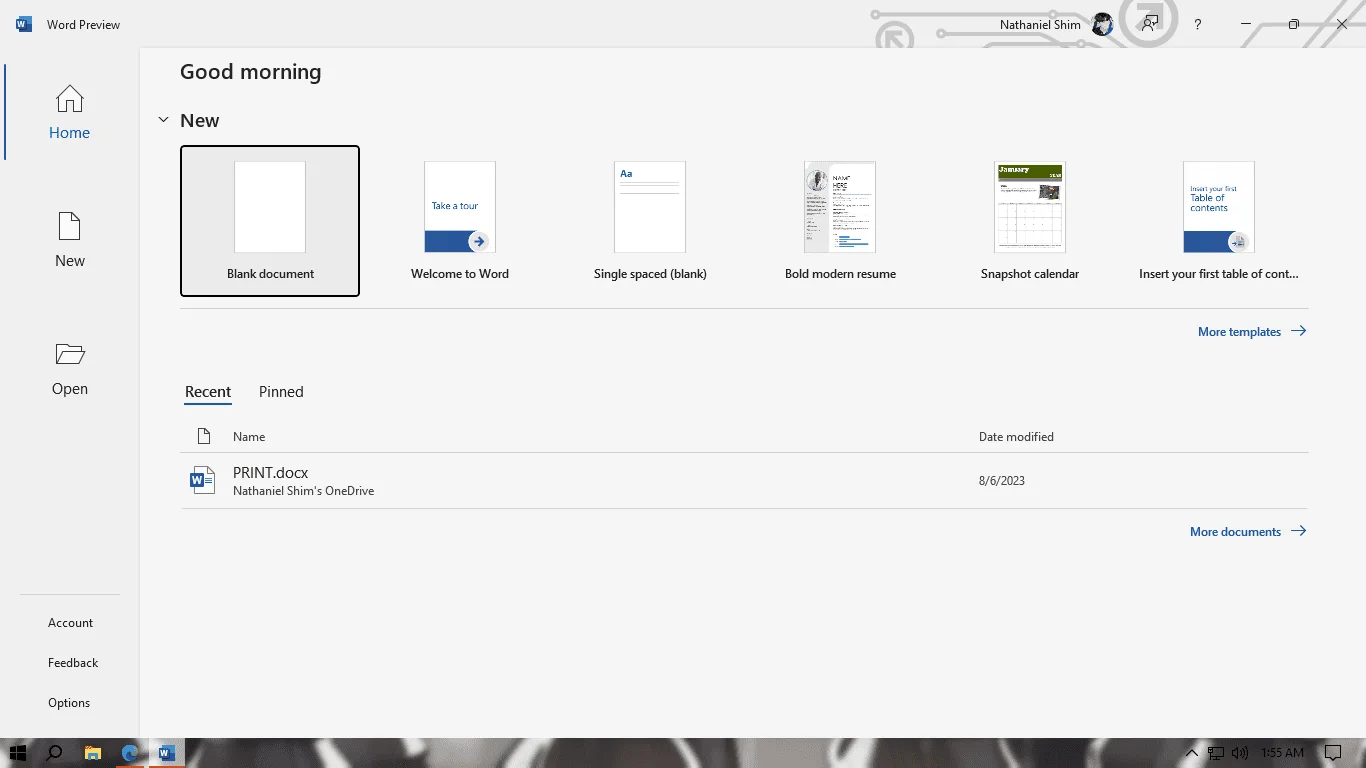This screenshot has height=768, width=1366.
Task: Sort by Date modified column header
Action: click(x=1016, y=437)
